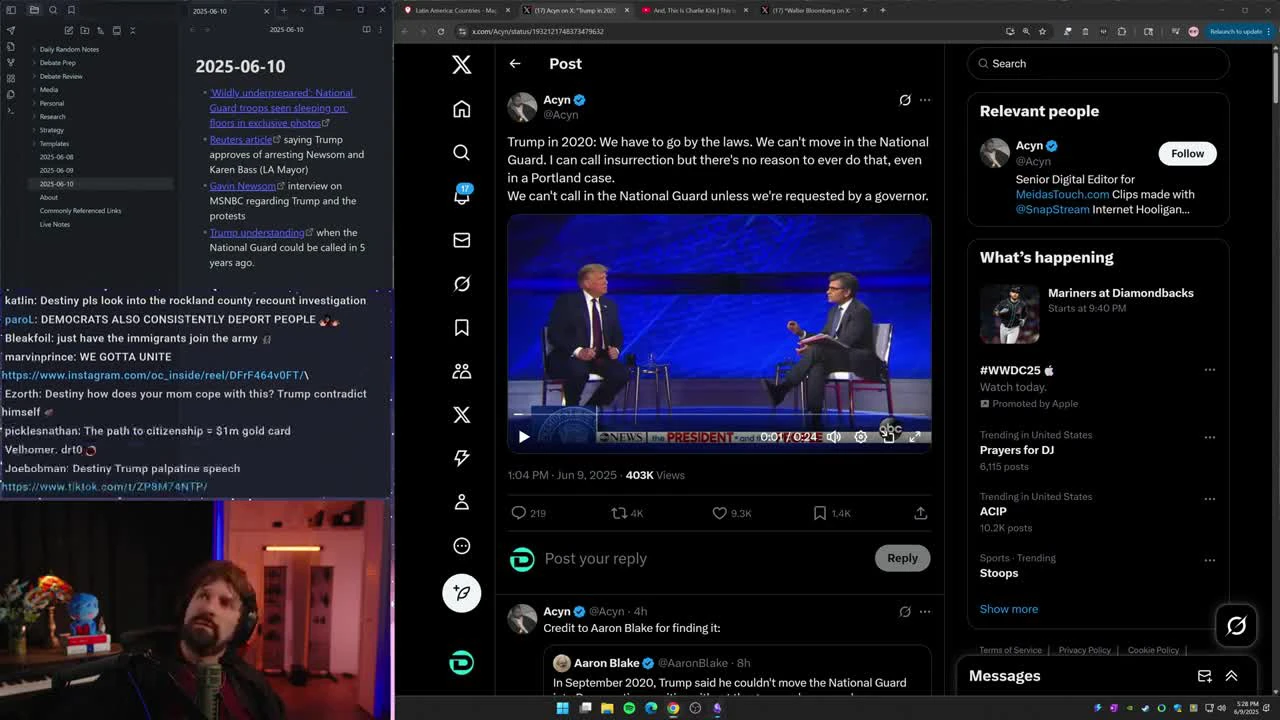Expand the Messages drawer arrows
1280x720 pixels.
(x=1232, y=676)
